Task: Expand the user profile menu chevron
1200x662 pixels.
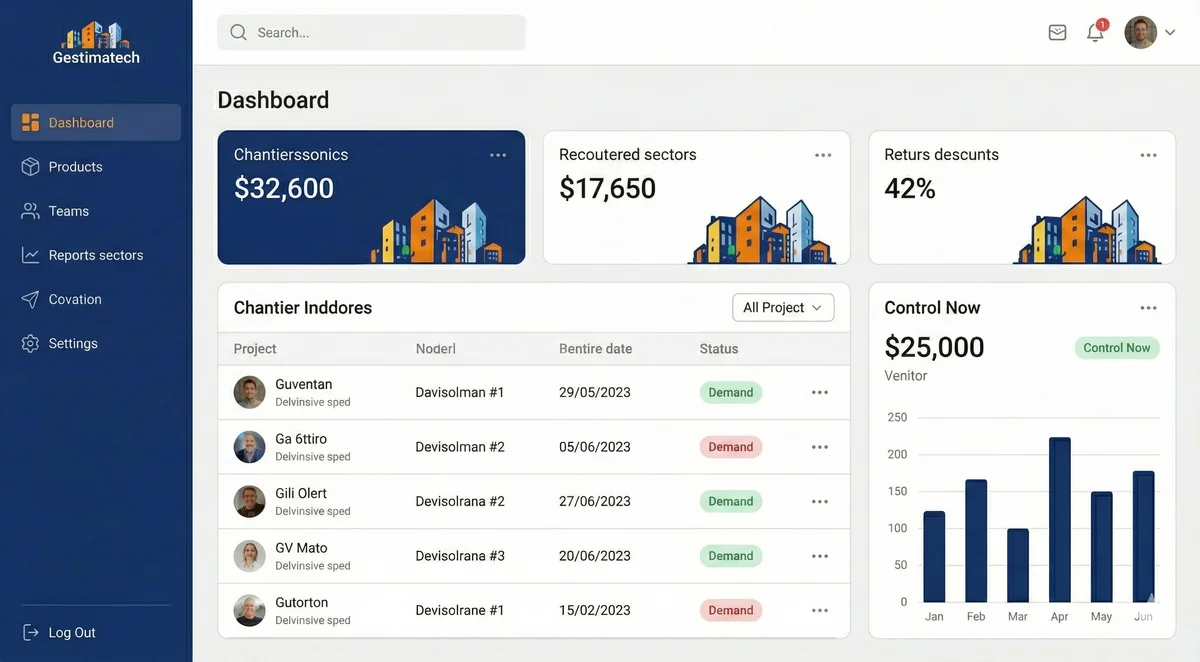Action: point(1170,33)
